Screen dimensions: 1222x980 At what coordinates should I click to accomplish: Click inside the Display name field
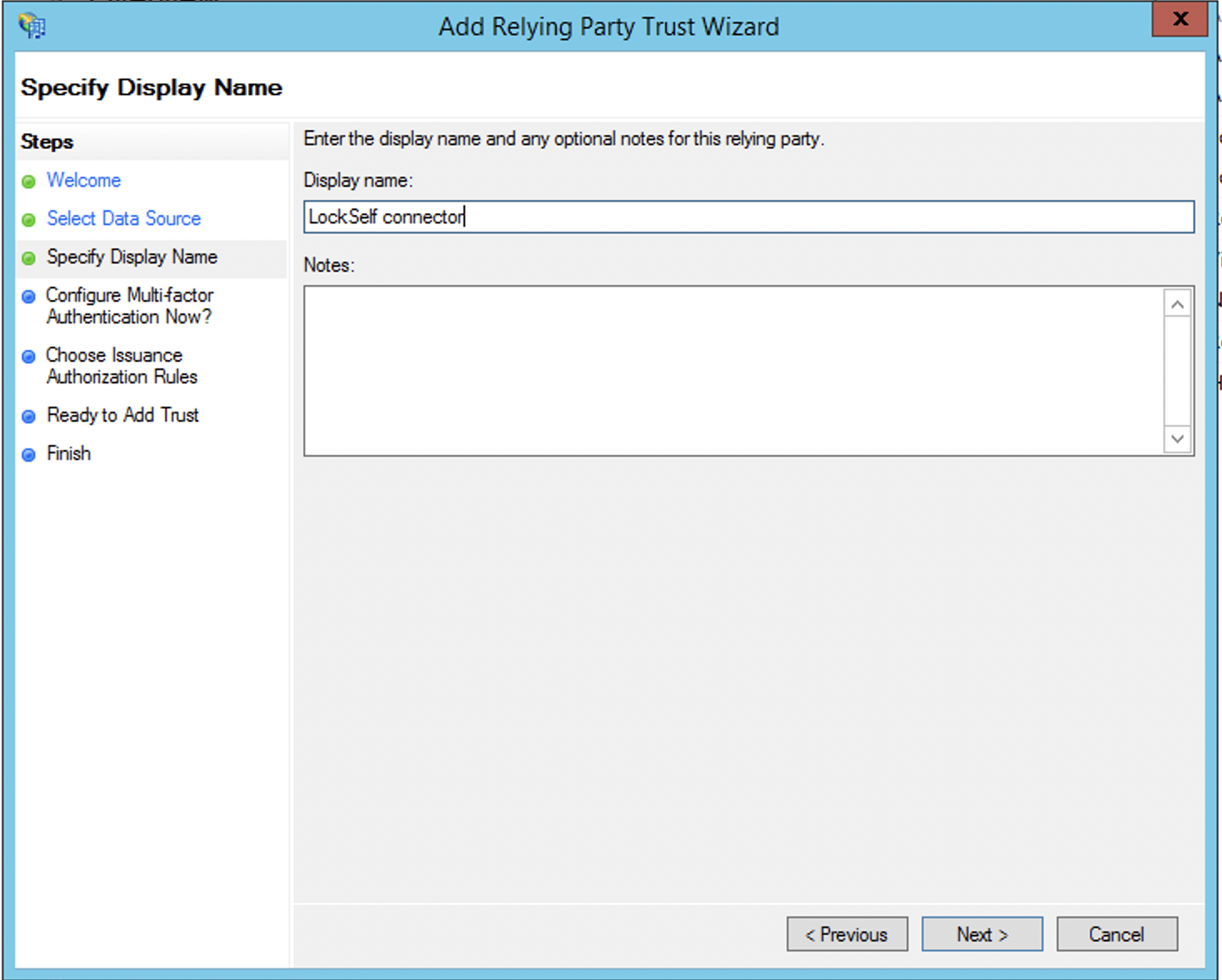749,217
